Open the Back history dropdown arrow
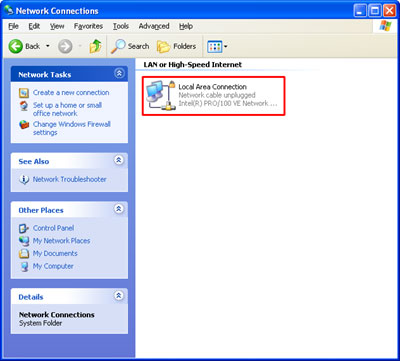The image size is (400, 361). 48,46
